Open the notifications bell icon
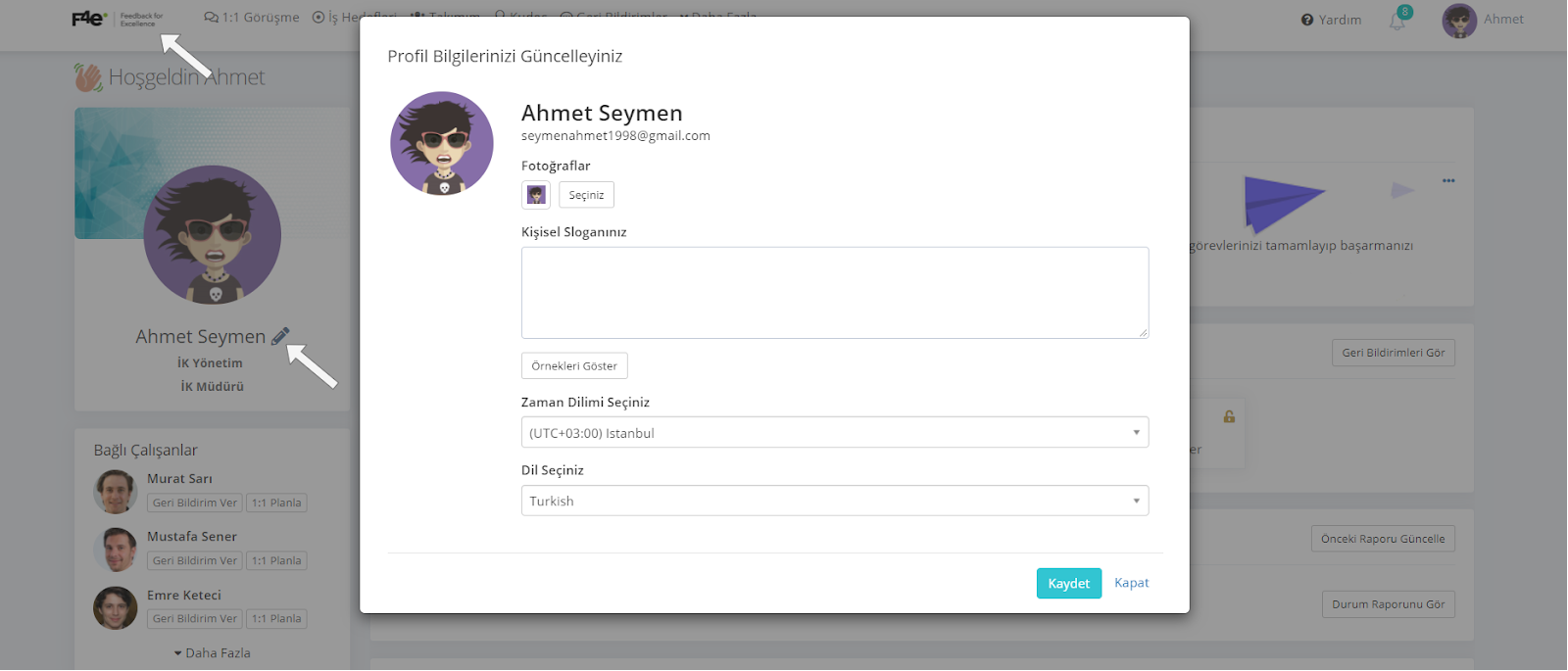1568x671 pixels. (1397, 21)
